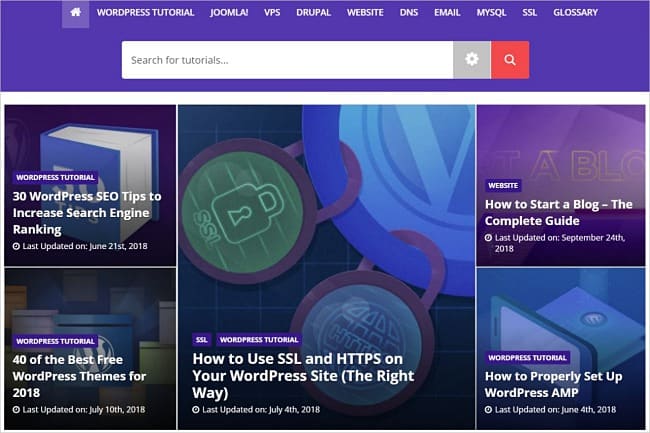Click 'Last Updated on: June 4th, 2018' text
This screenshot has height=433, width=650.
coord(555,410)
